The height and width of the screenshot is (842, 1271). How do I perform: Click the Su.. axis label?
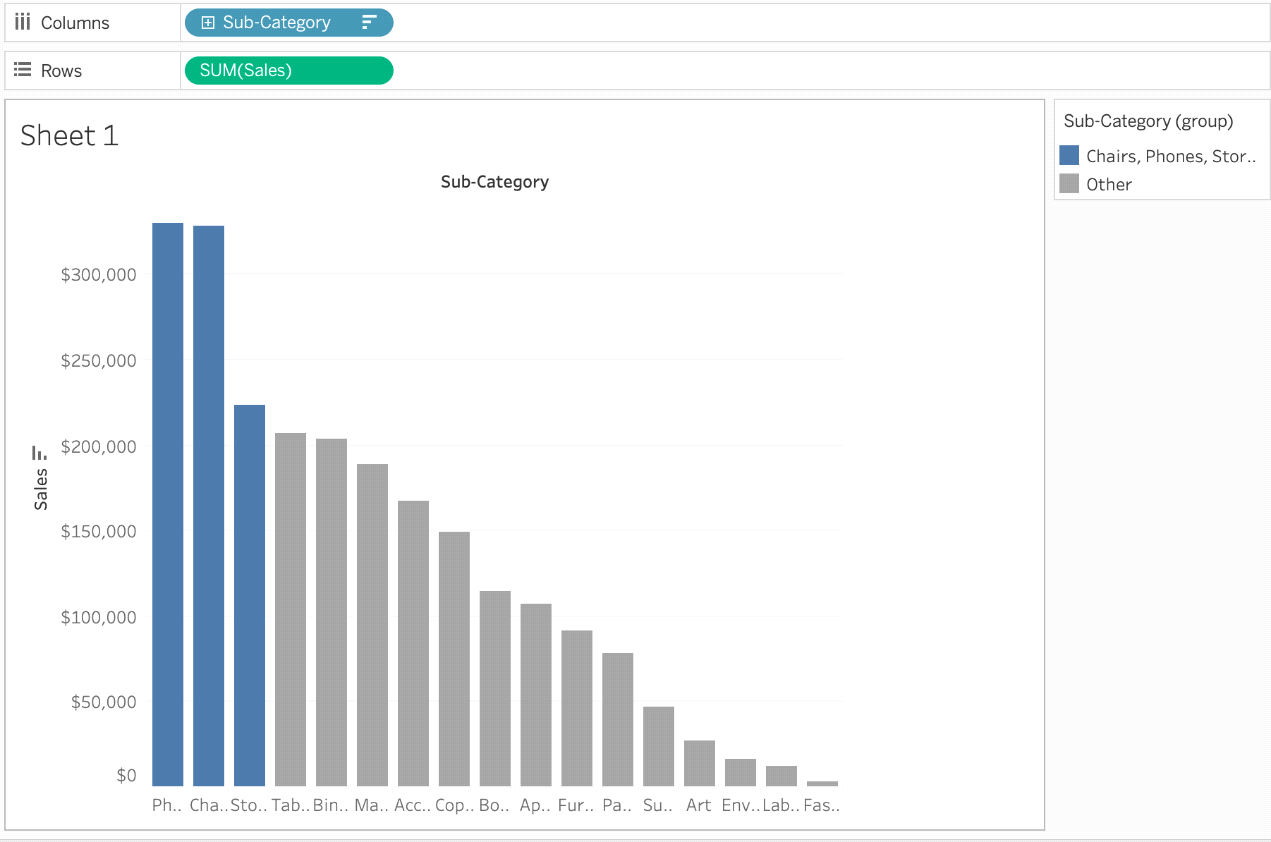(659, 804)
